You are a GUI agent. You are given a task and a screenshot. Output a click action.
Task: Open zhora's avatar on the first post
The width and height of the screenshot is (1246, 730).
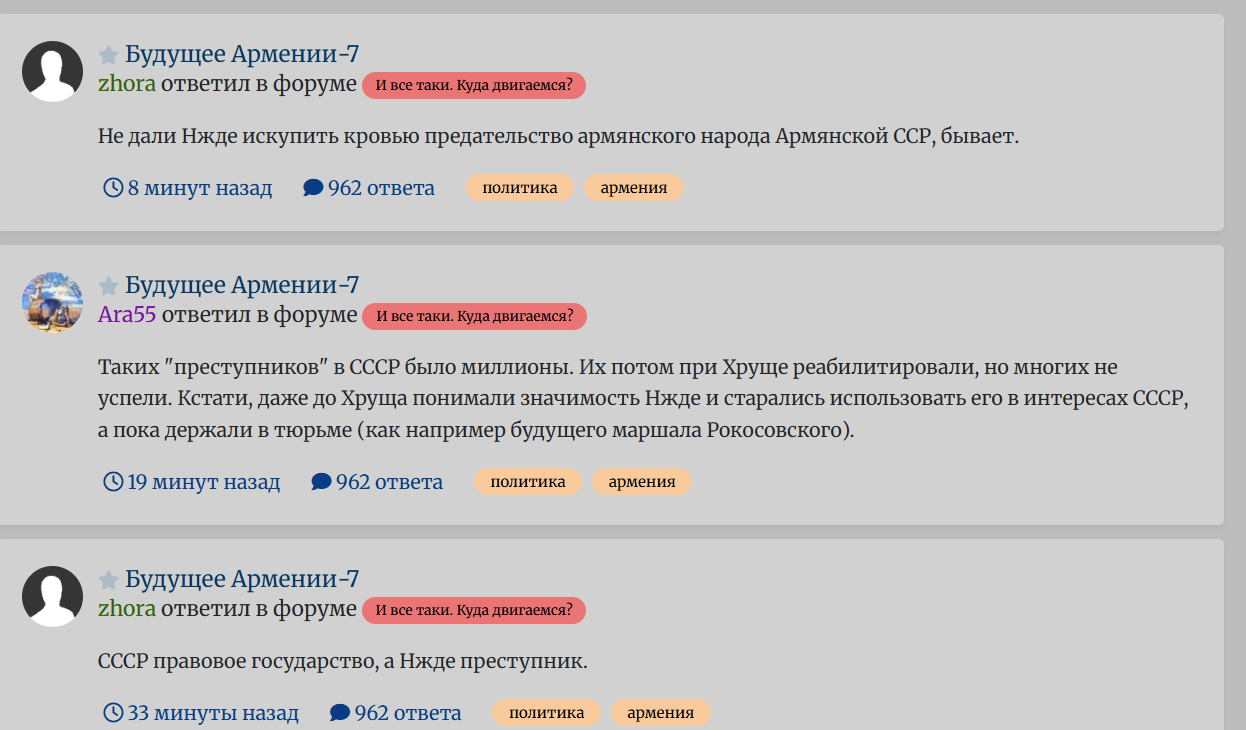pos(50,70)
